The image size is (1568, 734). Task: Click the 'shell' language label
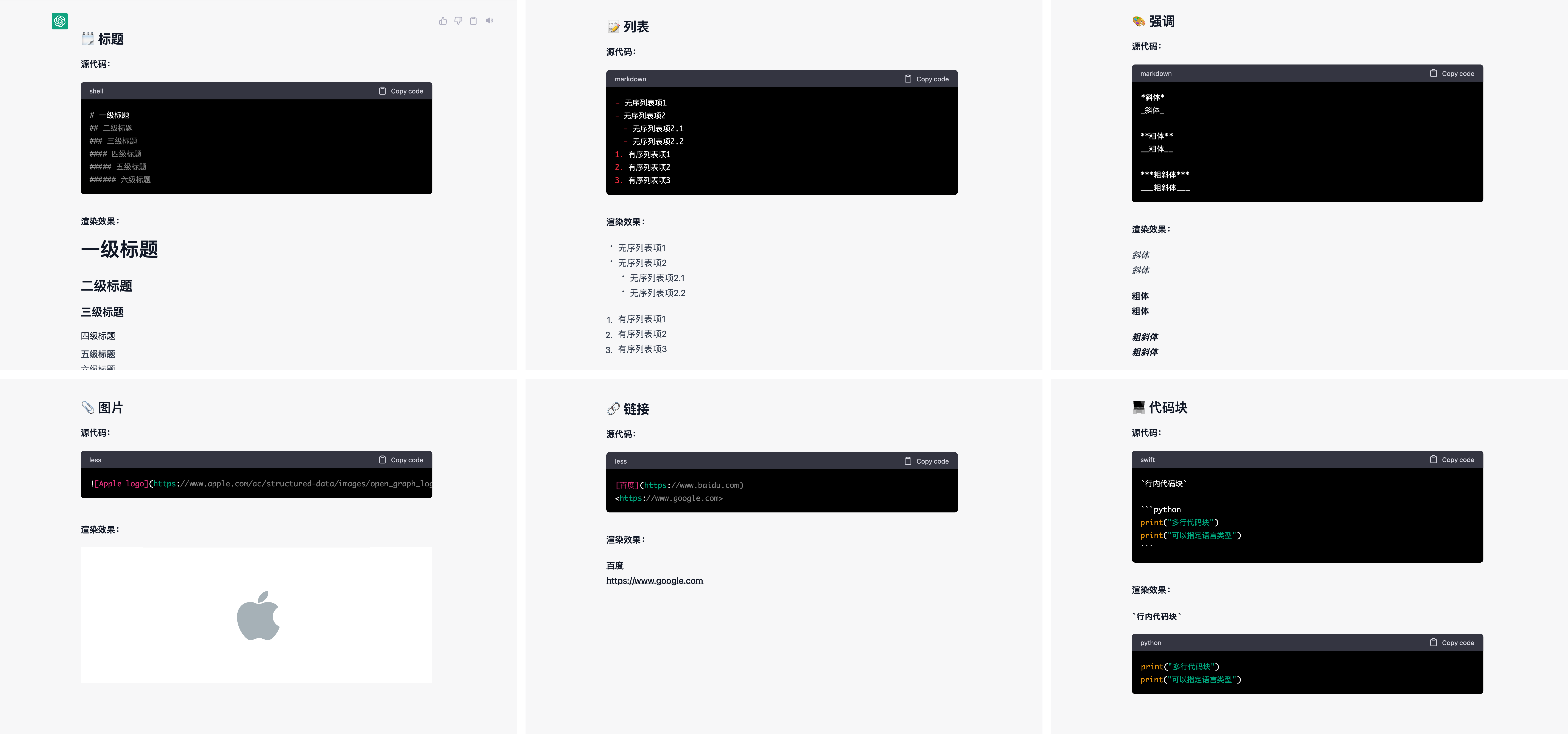(96, 91)
